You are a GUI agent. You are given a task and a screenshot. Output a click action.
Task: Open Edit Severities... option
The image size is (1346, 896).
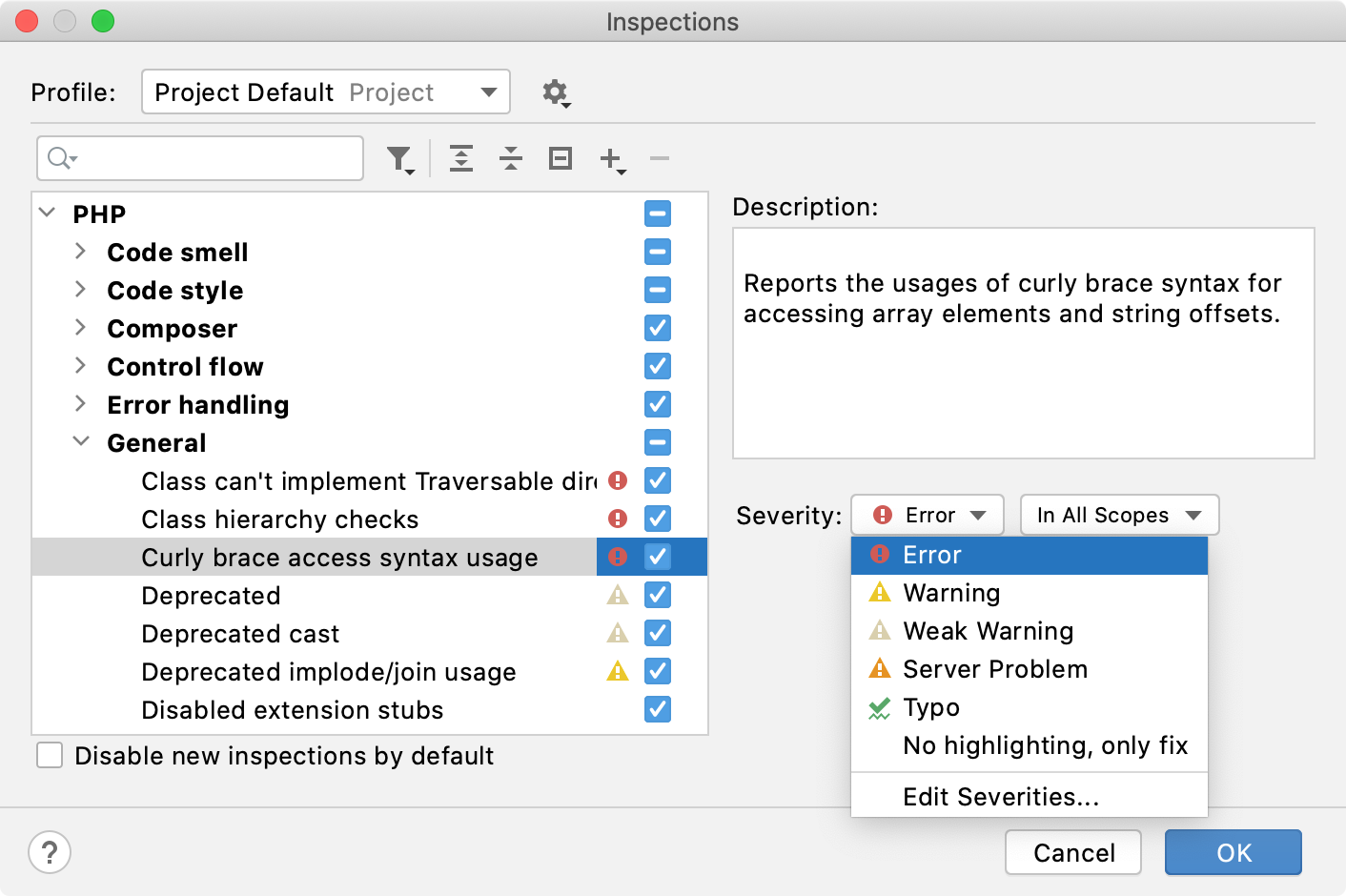1030,797
